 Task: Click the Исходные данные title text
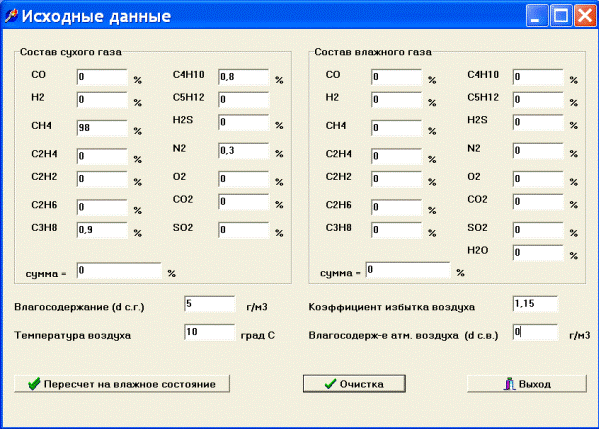[x=96, y=16]
